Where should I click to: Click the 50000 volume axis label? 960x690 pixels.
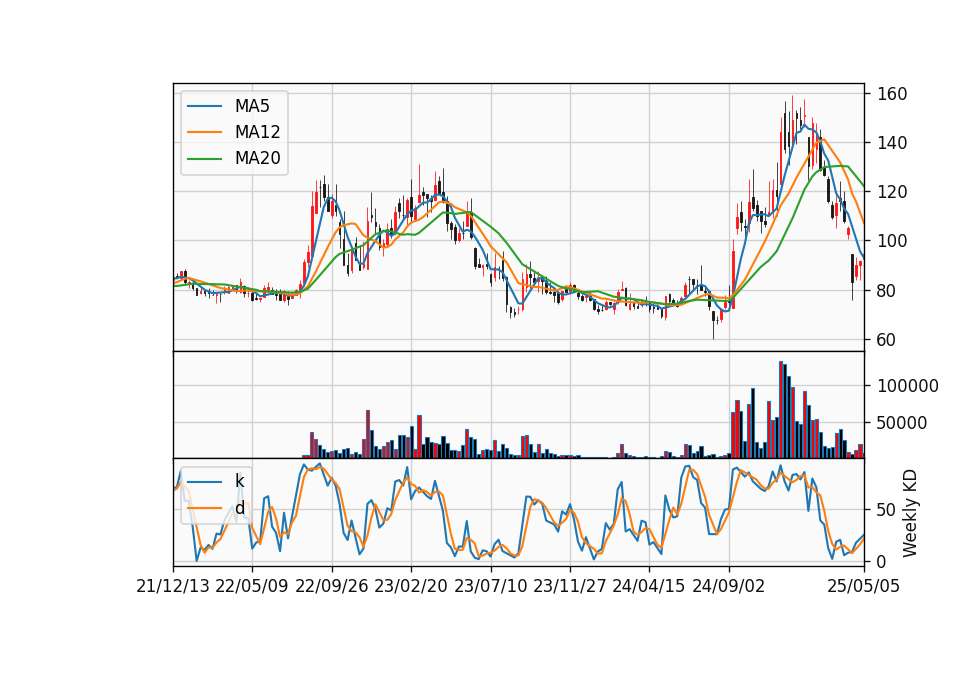902,422
